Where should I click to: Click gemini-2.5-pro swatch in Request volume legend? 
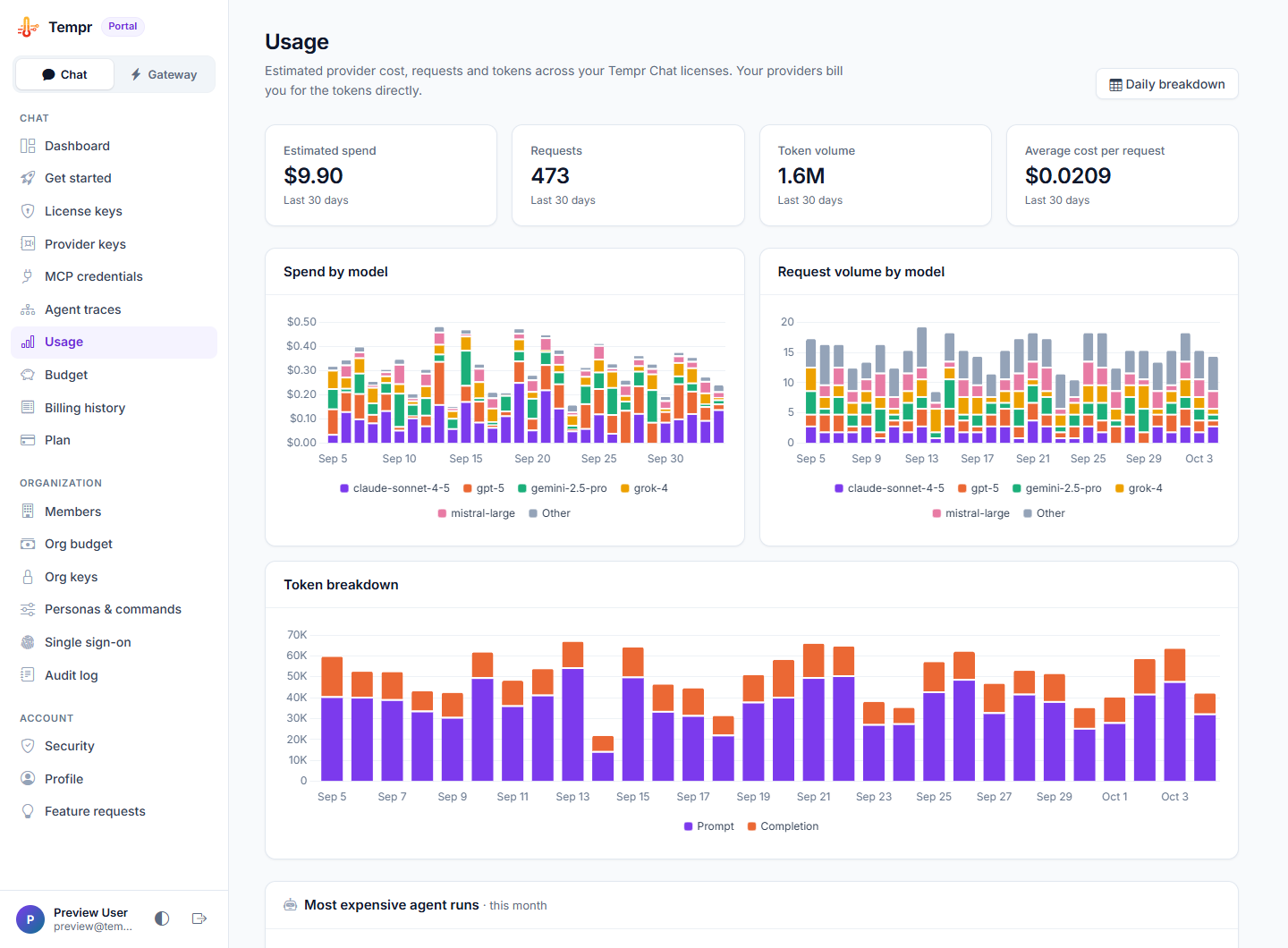[1016, 488]
